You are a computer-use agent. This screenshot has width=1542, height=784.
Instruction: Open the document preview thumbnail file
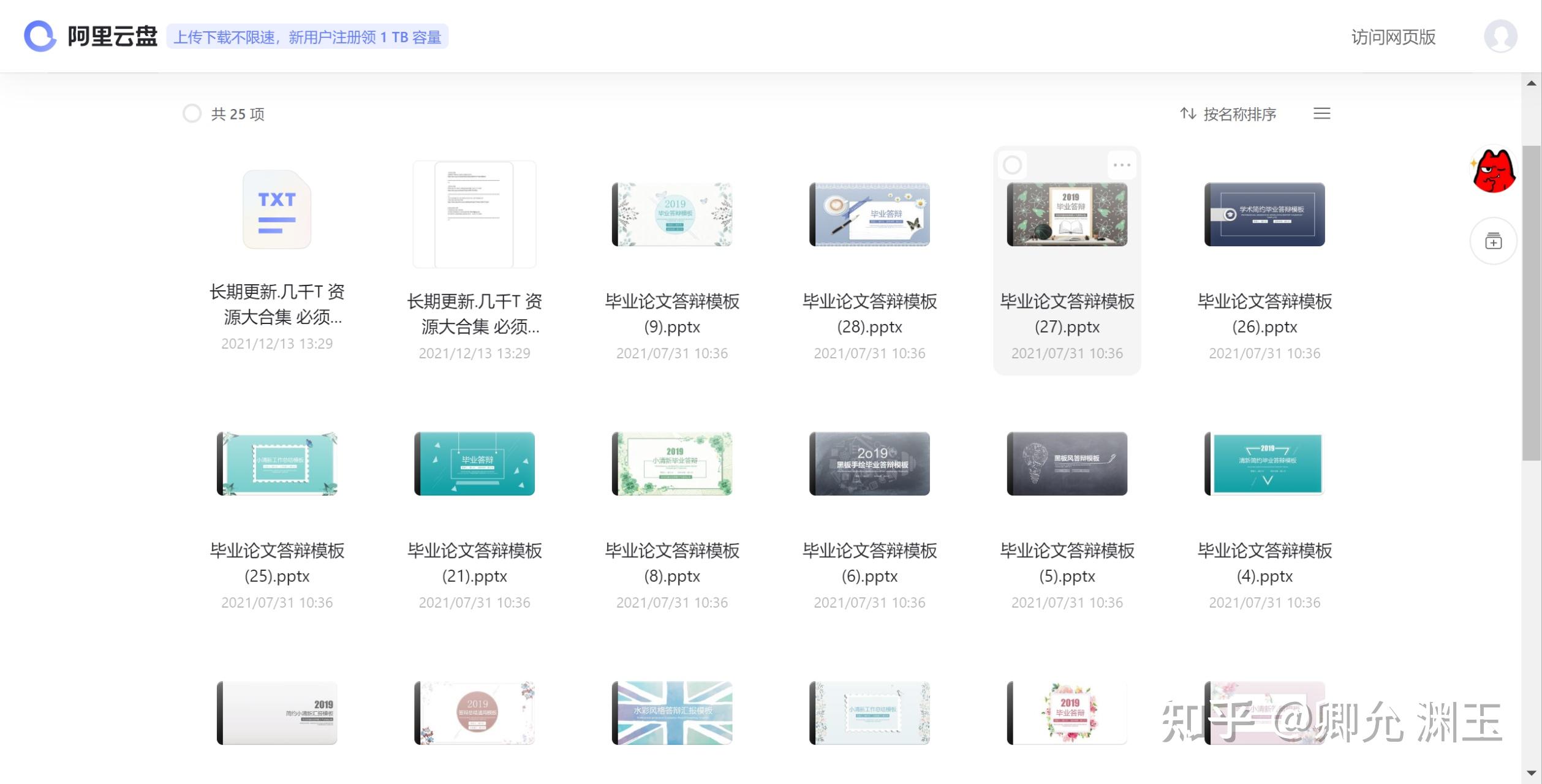pyautogui.click(x=474, y=214)
